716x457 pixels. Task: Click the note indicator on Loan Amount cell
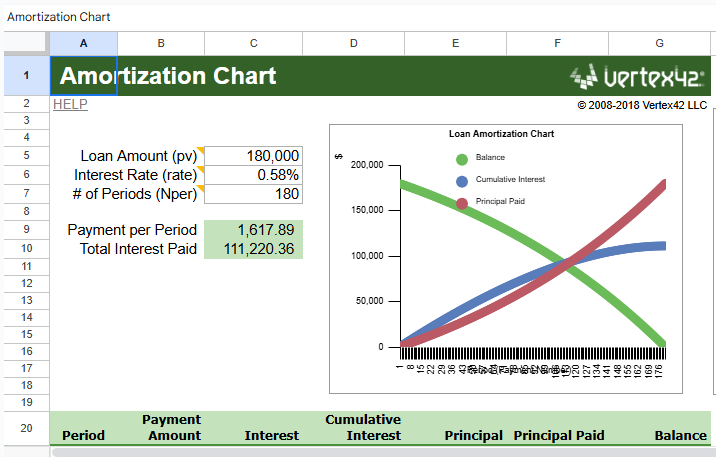point(199,150)
